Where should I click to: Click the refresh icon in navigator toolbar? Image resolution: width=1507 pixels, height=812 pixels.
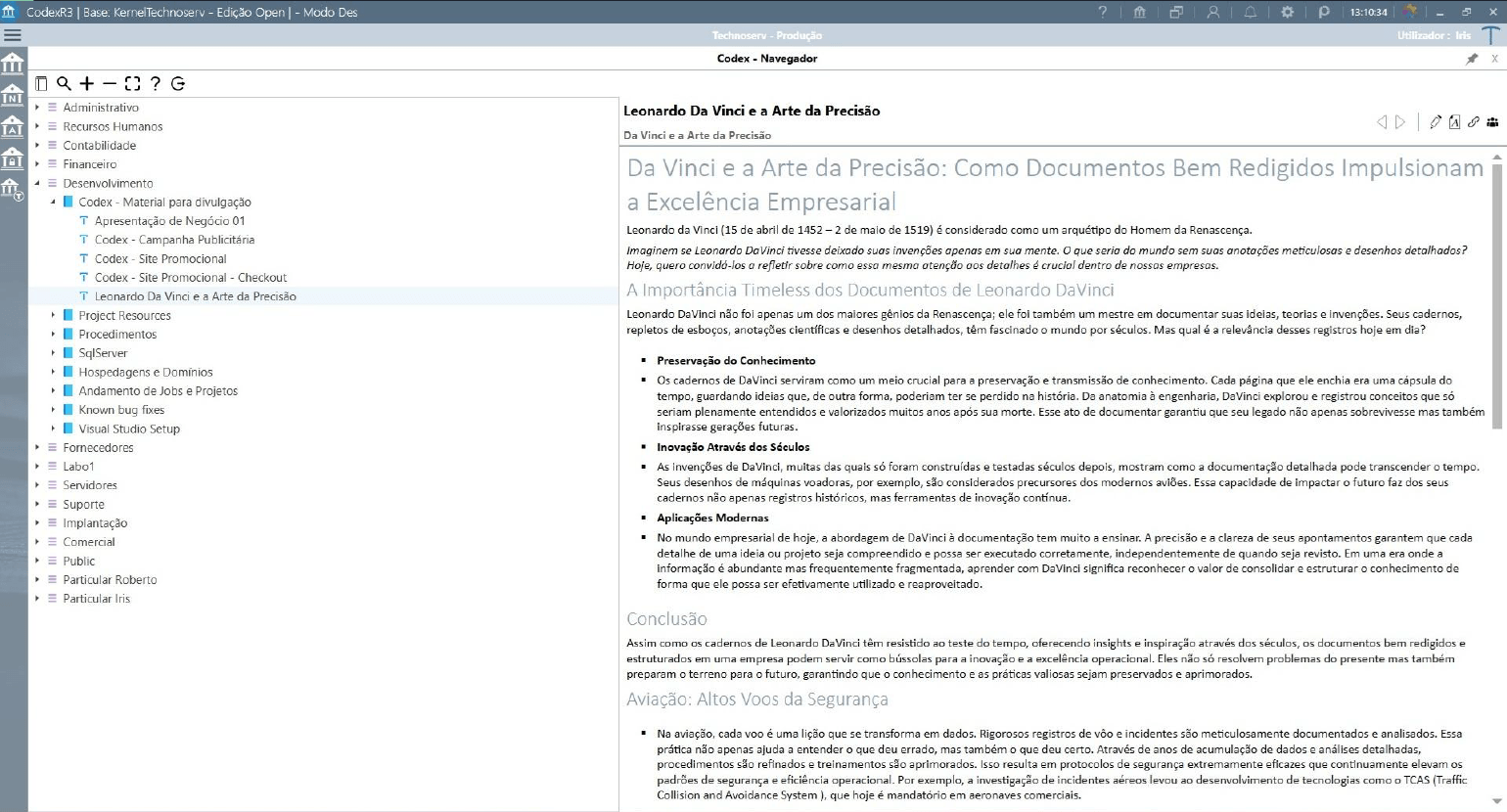click(x=178, y=84)
